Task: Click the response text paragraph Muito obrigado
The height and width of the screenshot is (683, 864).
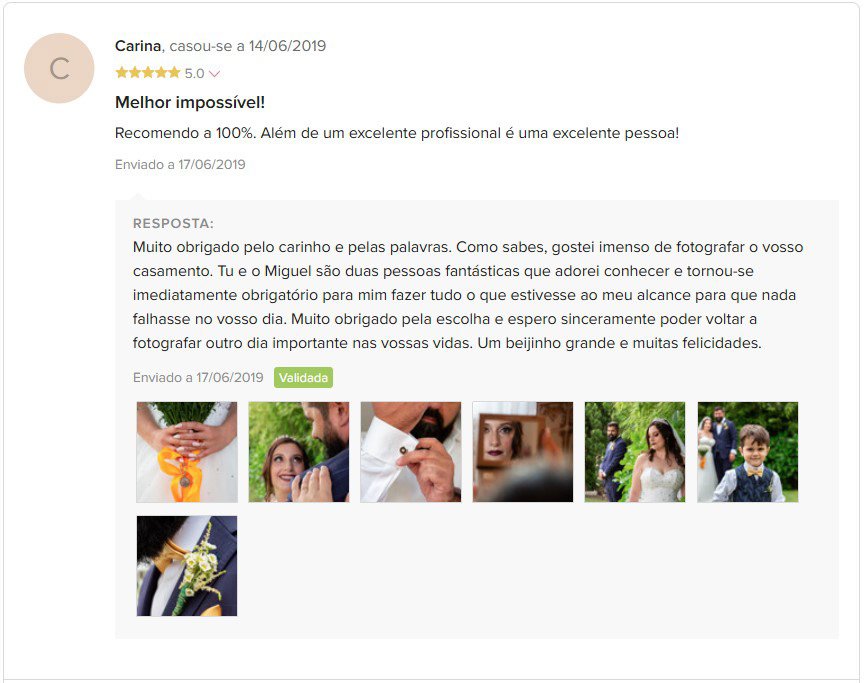Action: click(x=468, y=295)
